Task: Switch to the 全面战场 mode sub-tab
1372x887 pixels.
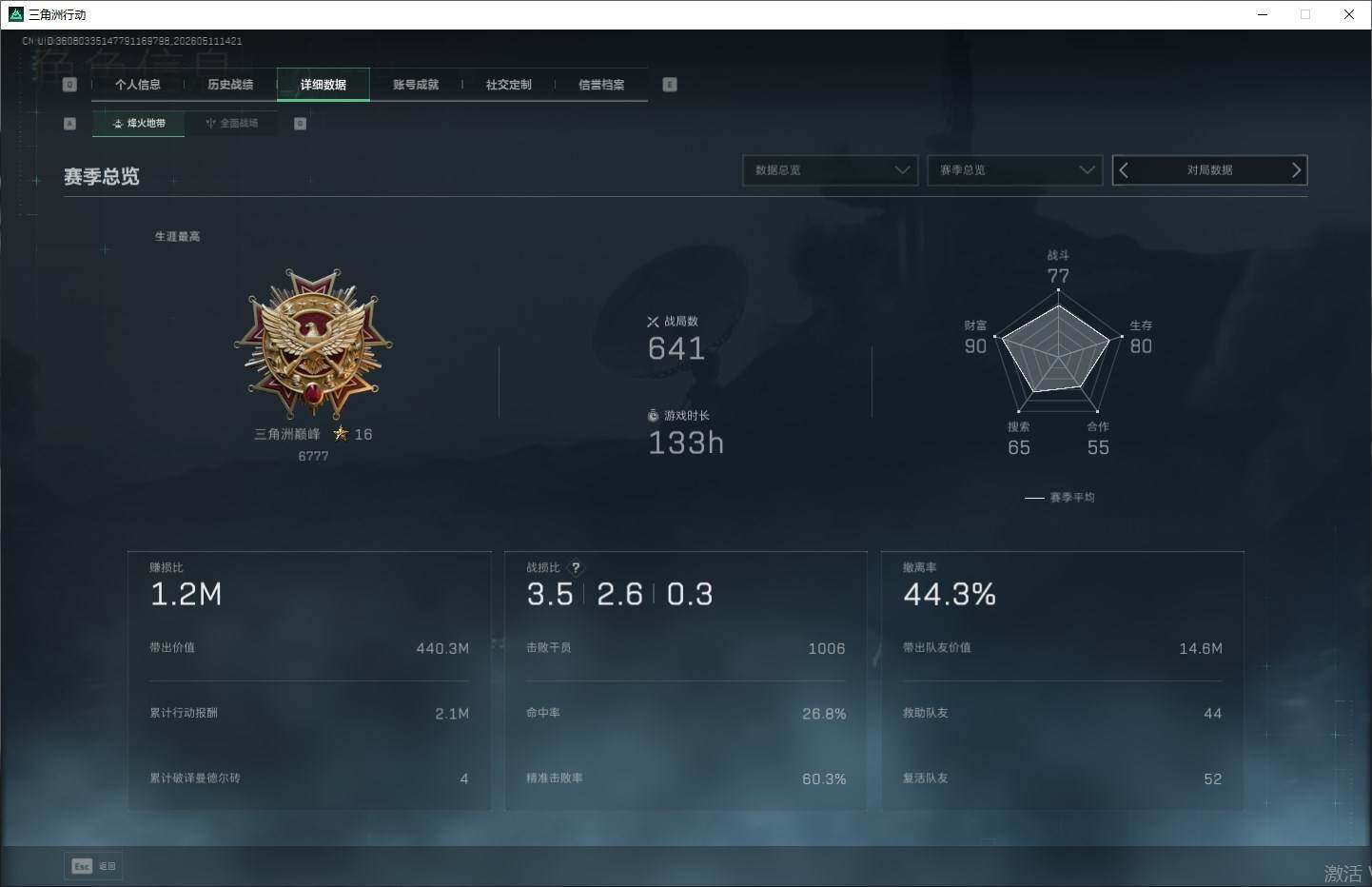Action: click(232, 123)
